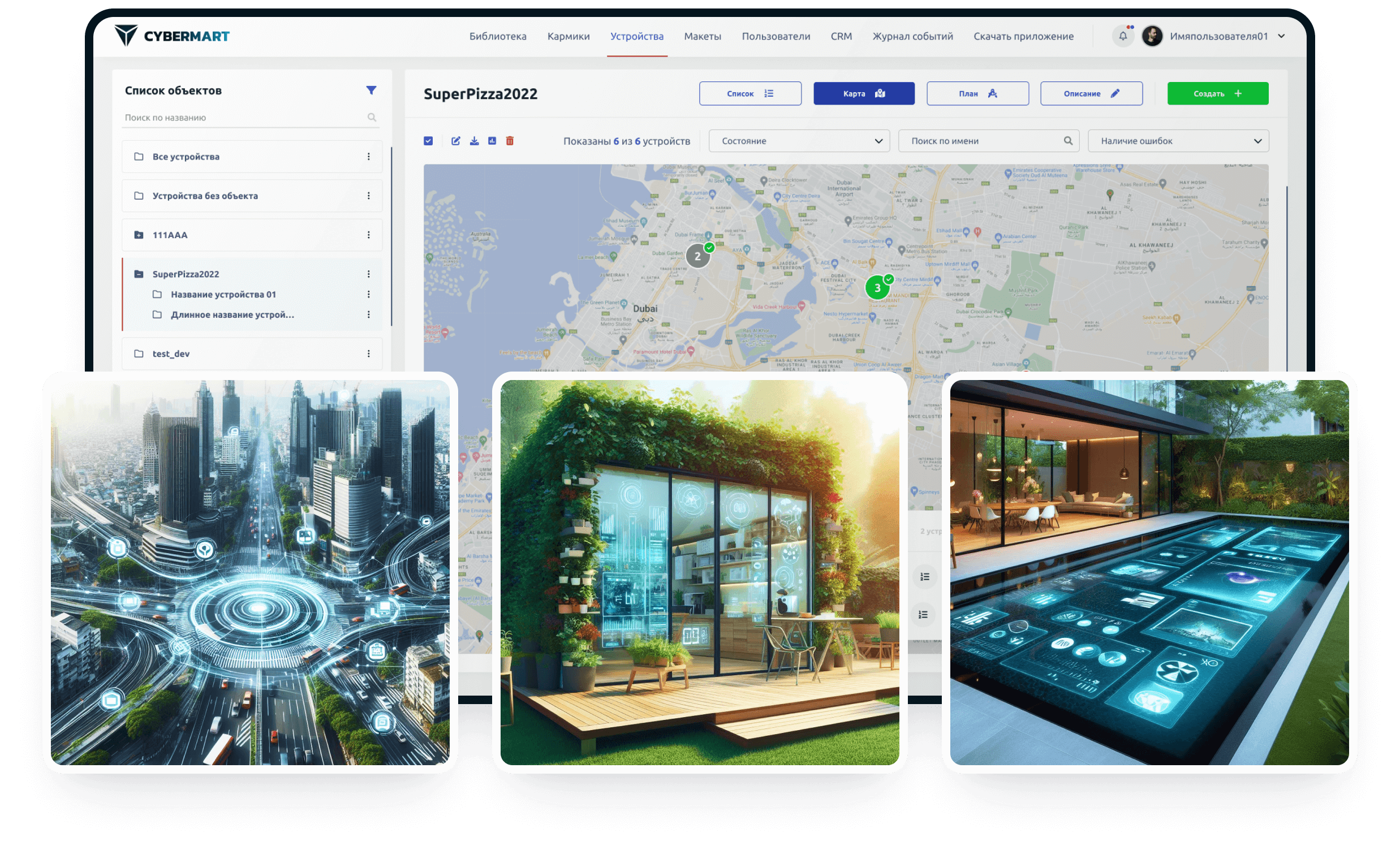Open the object list filter funnel
Viewport: 1400px width, 850px height.
371,90
